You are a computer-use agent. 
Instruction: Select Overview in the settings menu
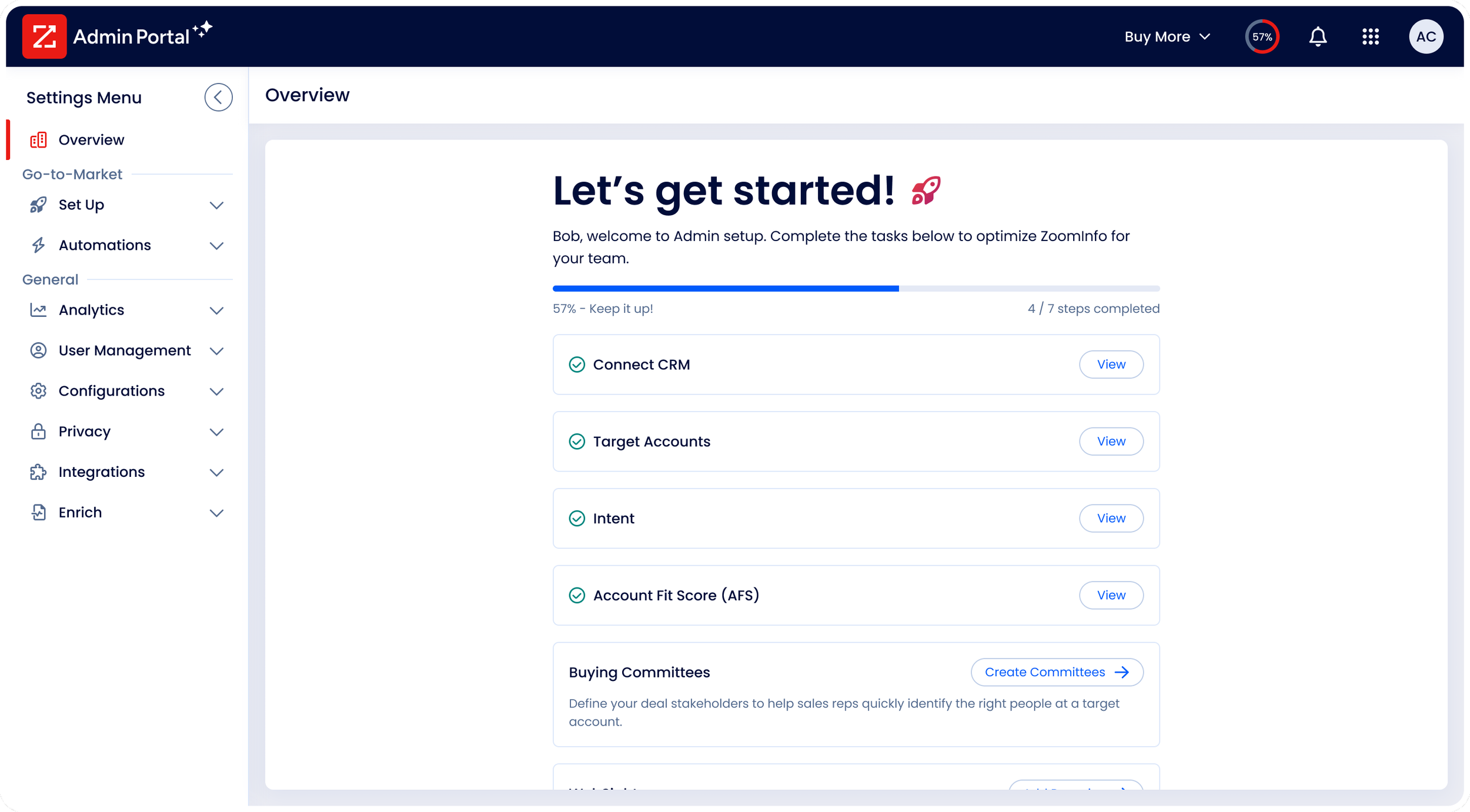click(91, 140)
